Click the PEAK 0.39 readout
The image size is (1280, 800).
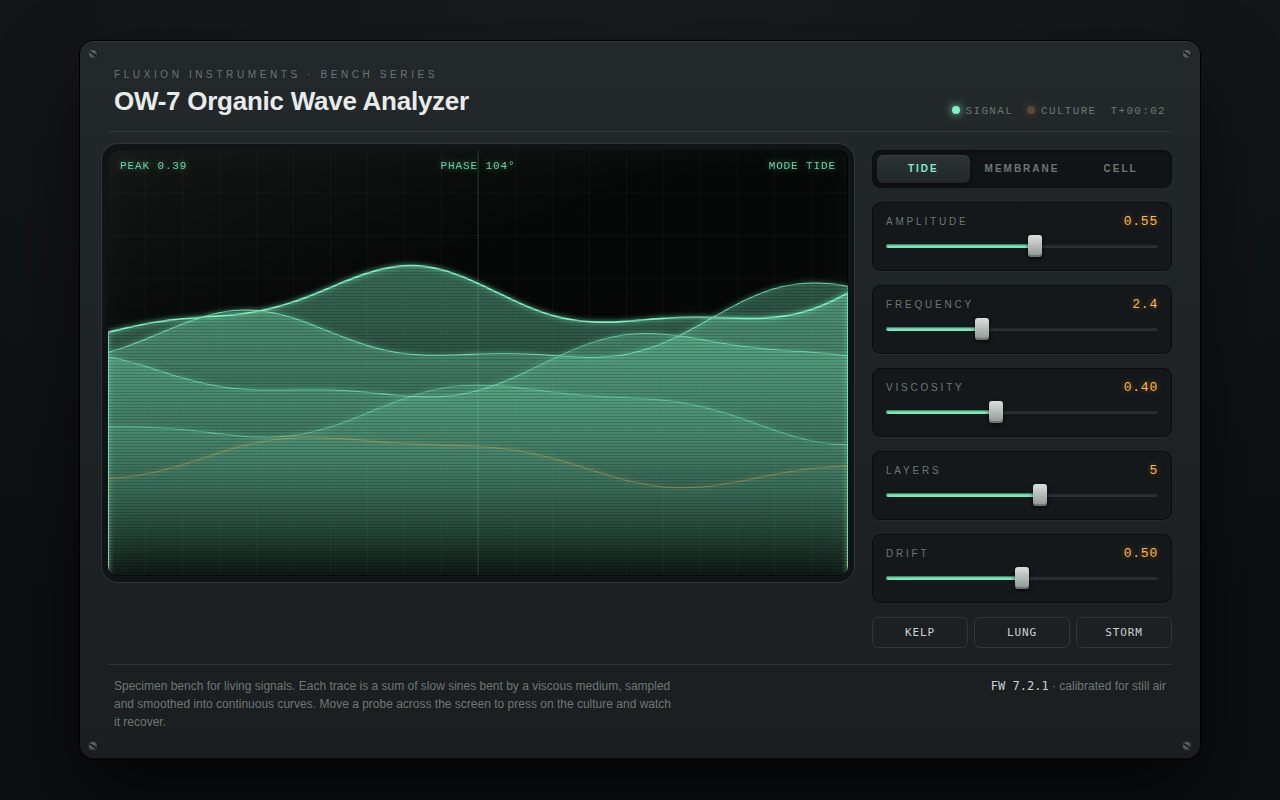pos(153,166)
